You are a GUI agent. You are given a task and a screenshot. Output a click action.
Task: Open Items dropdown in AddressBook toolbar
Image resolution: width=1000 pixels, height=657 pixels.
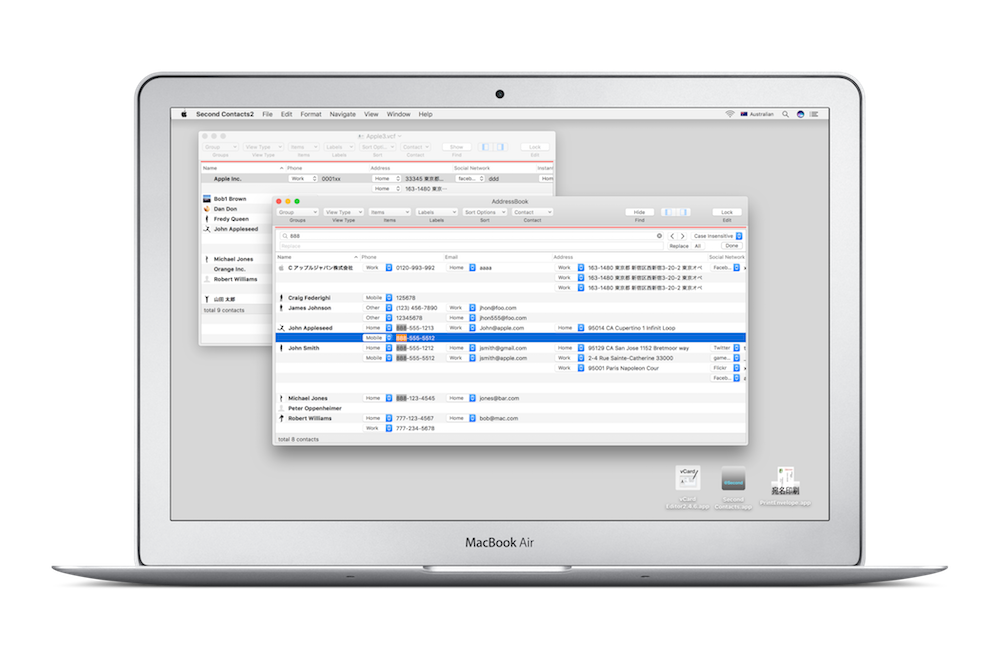(390, 212)
